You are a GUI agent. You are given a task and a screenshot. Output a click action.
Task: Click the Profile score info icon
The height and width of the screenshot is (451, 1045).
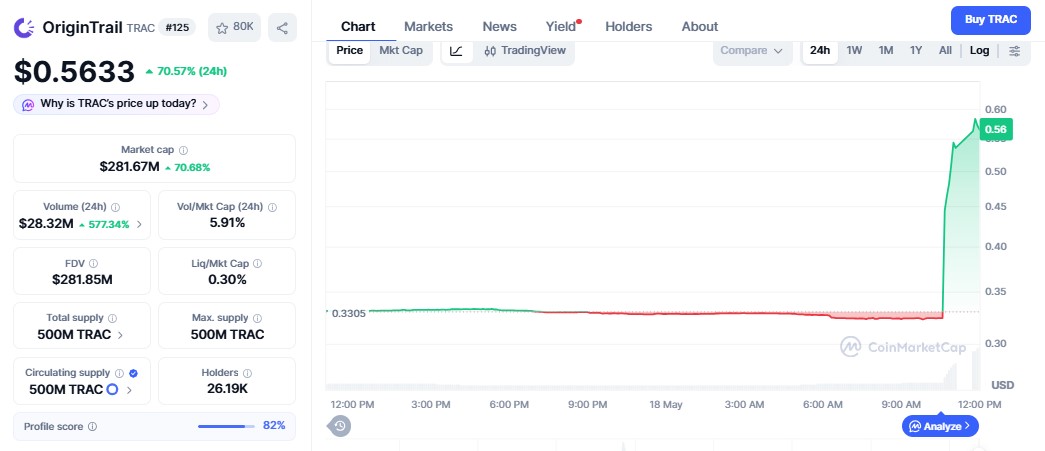pos(93,426)
